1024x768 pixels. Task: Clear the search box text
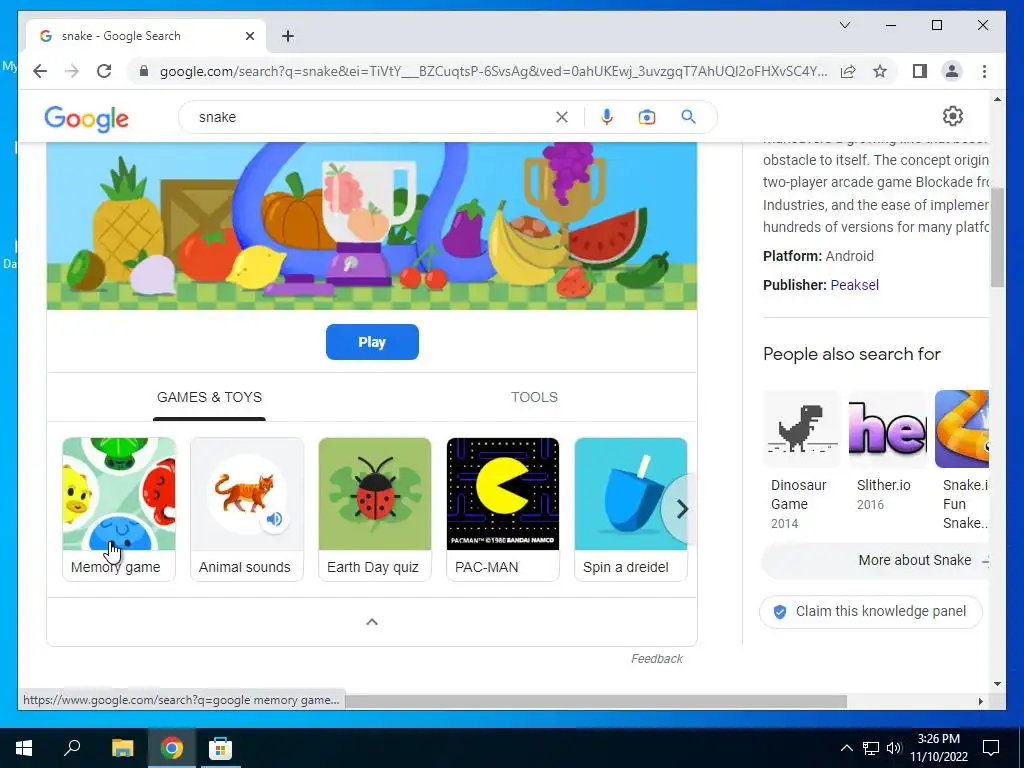click(562, 117)
